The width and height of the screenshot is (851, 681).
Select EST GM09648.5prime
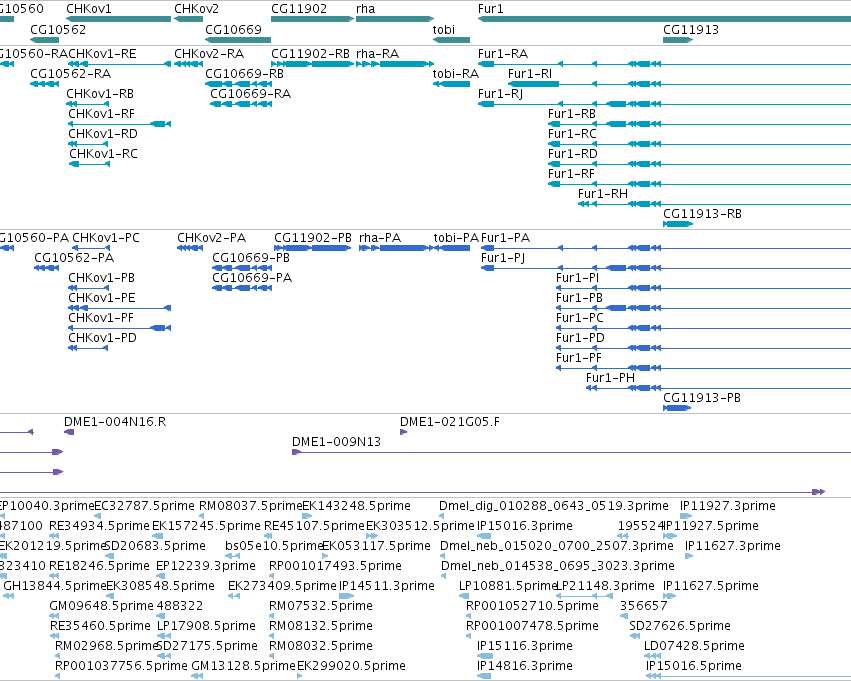101,606
